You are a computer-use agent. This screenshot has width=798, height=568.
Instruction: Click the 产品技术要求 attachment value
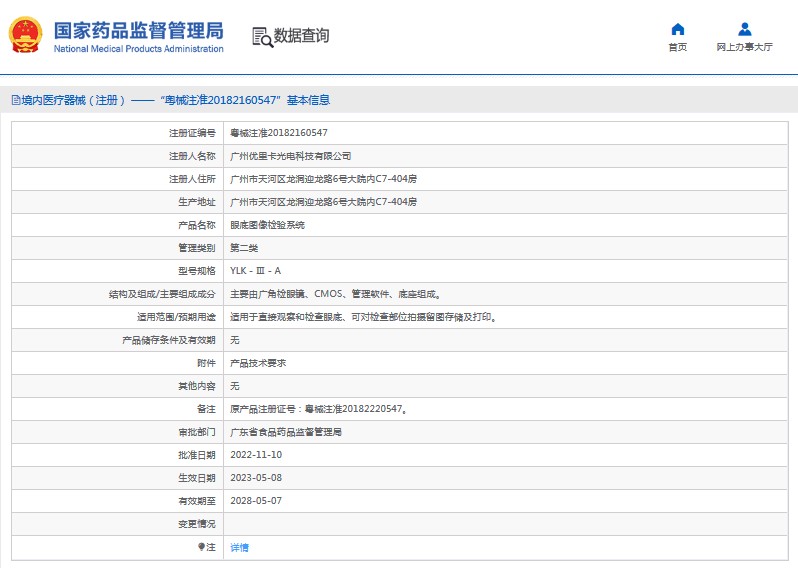[258, 363]
